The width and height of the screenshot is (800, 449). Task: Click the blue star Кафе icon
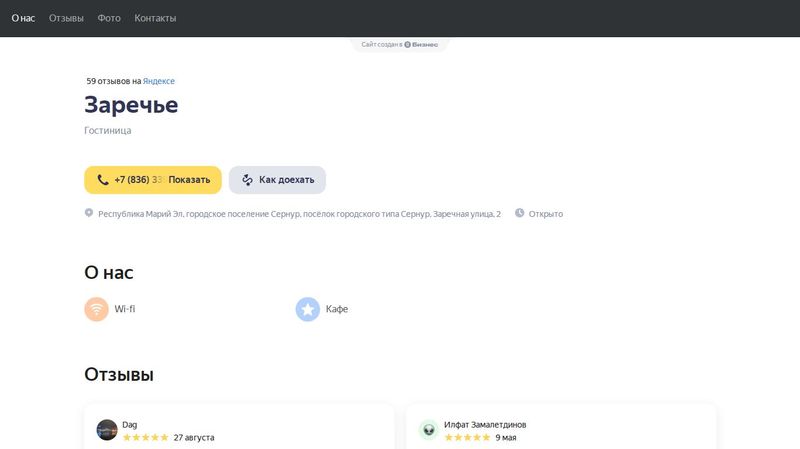(307, 309)
